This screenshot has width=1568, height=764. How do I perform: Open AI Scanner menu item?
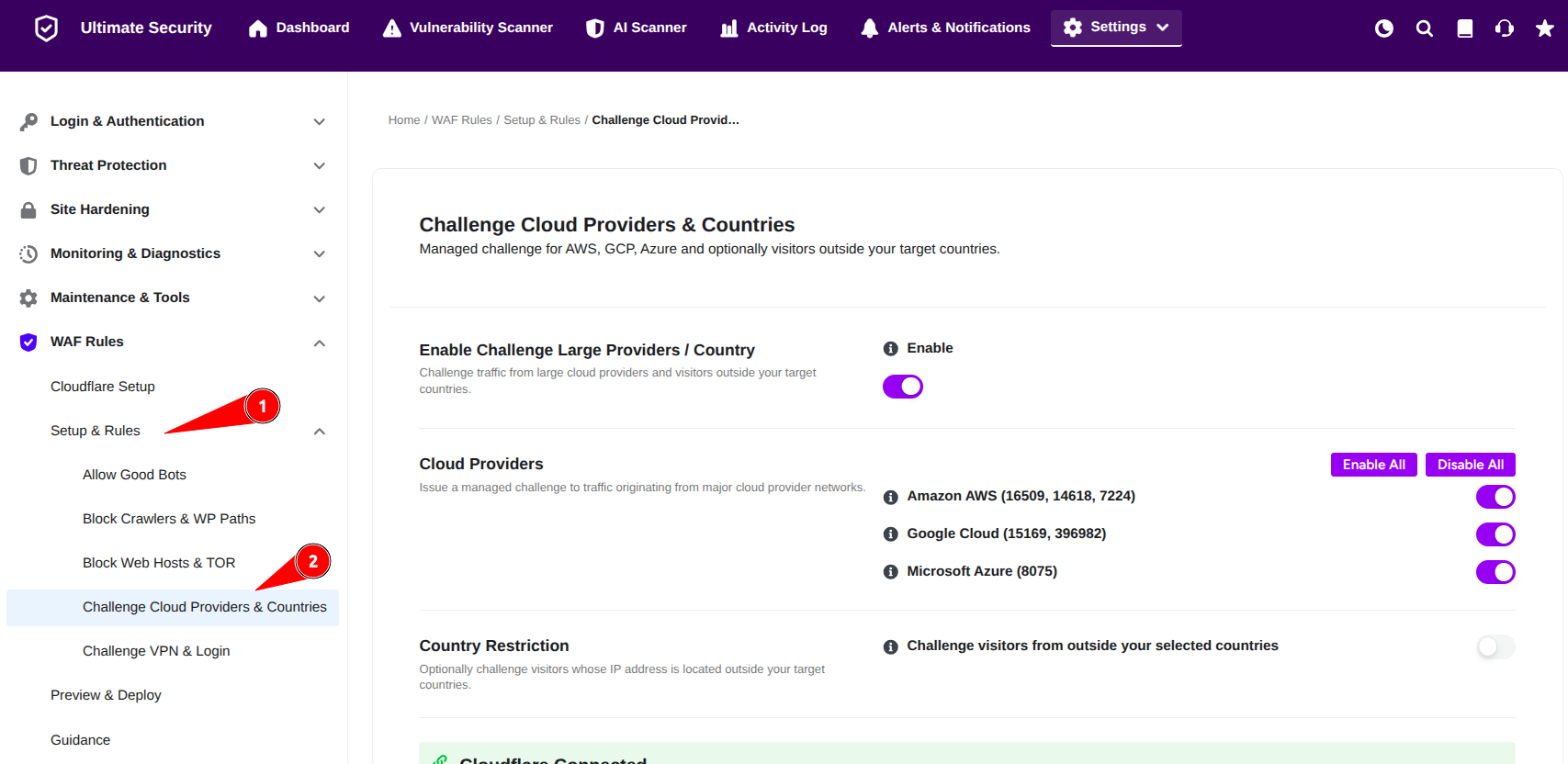pyautogui.click(x=637, y=28)
